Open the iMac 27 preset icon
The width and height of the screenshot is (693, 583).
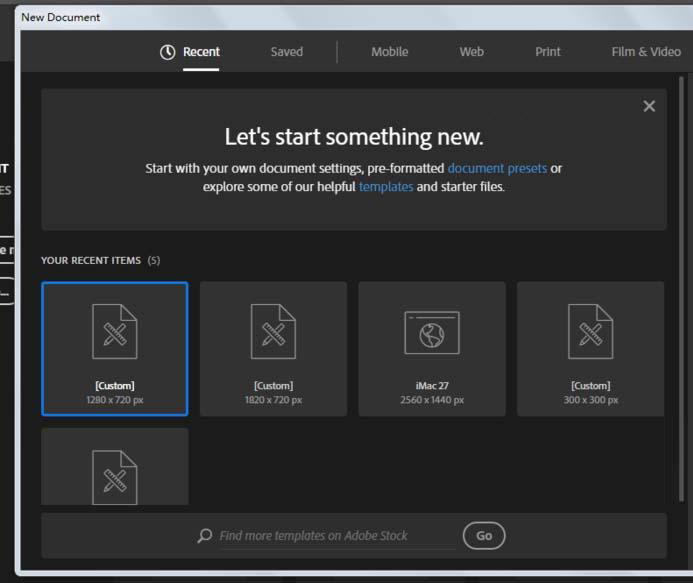432,332
